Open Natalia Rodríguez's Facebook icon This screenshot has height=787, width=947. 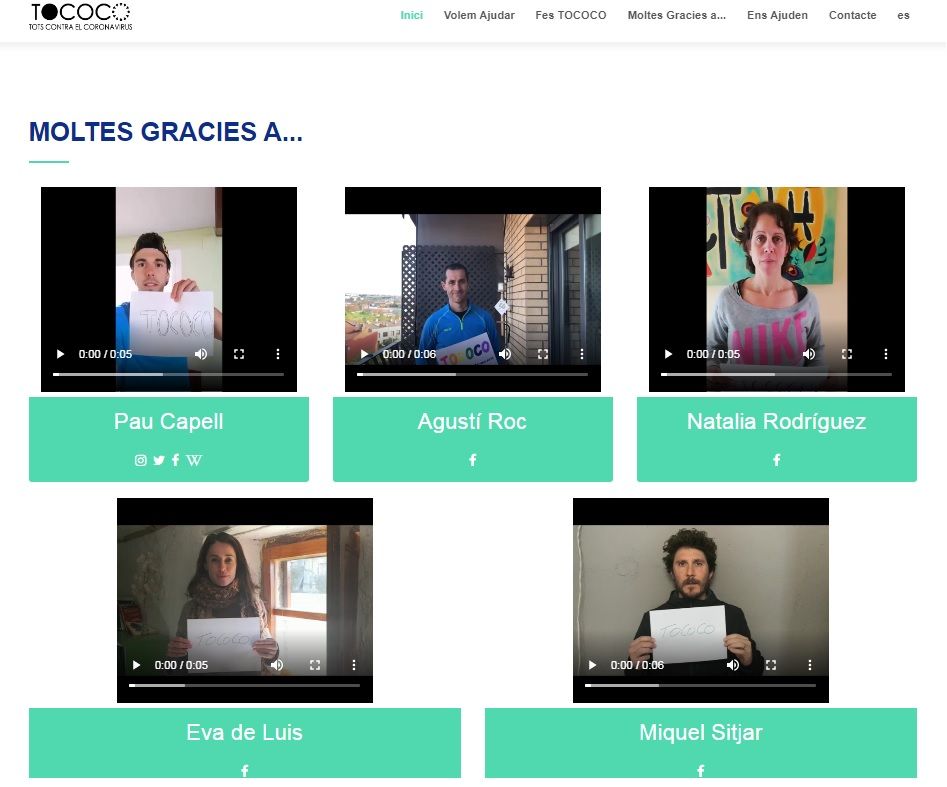(x=777, y=460)
